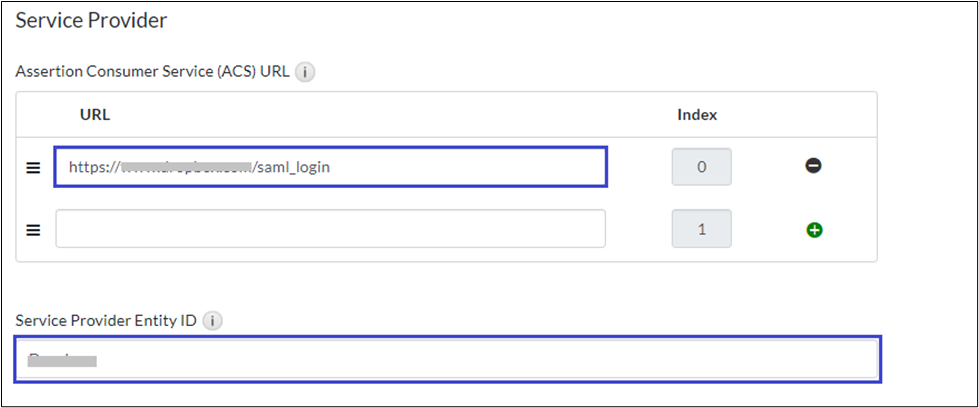
Task: Click the empty second ACS URL field
Action: point(330,229)
